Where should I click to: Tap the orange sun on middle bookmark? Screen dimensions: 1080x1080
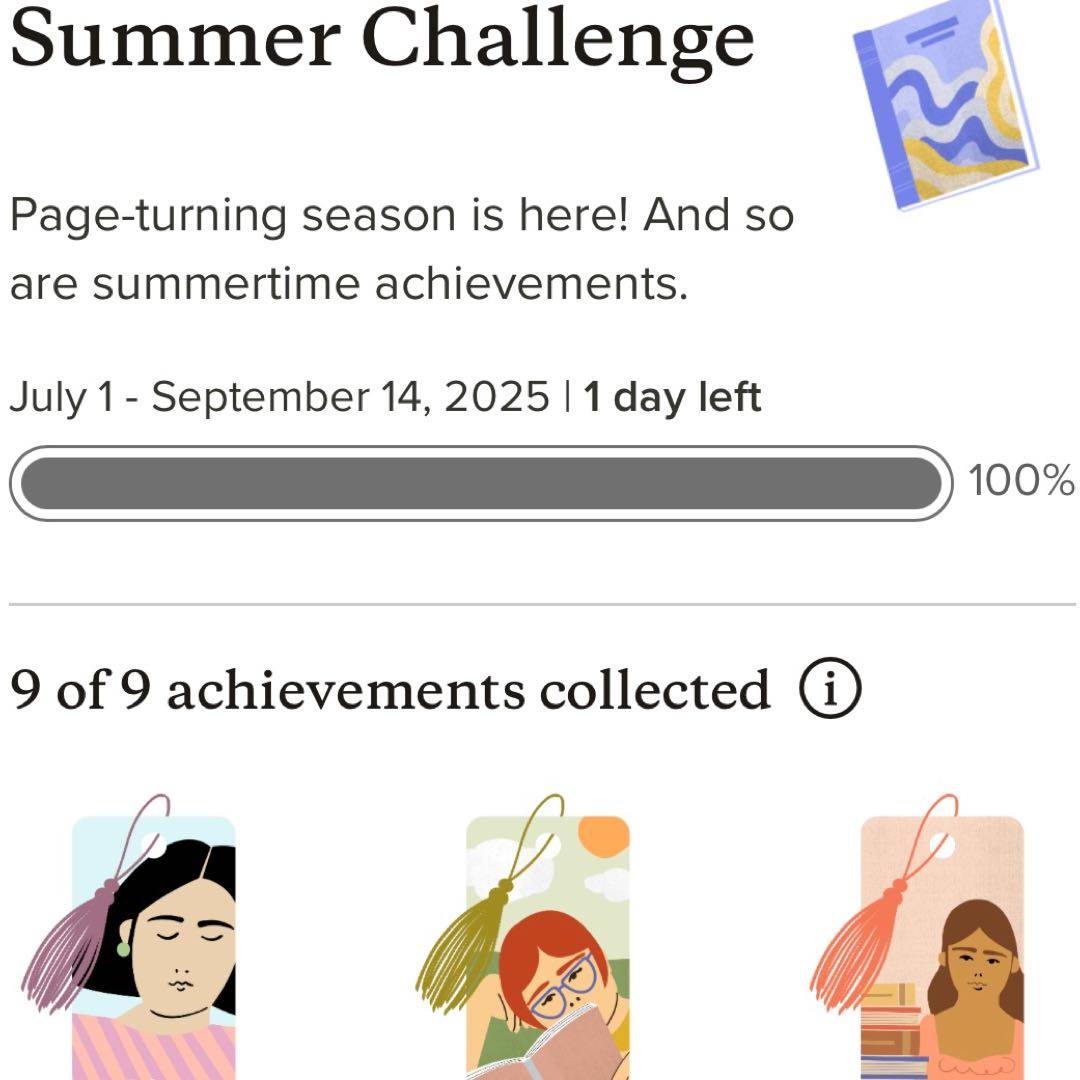pos(604,836)
